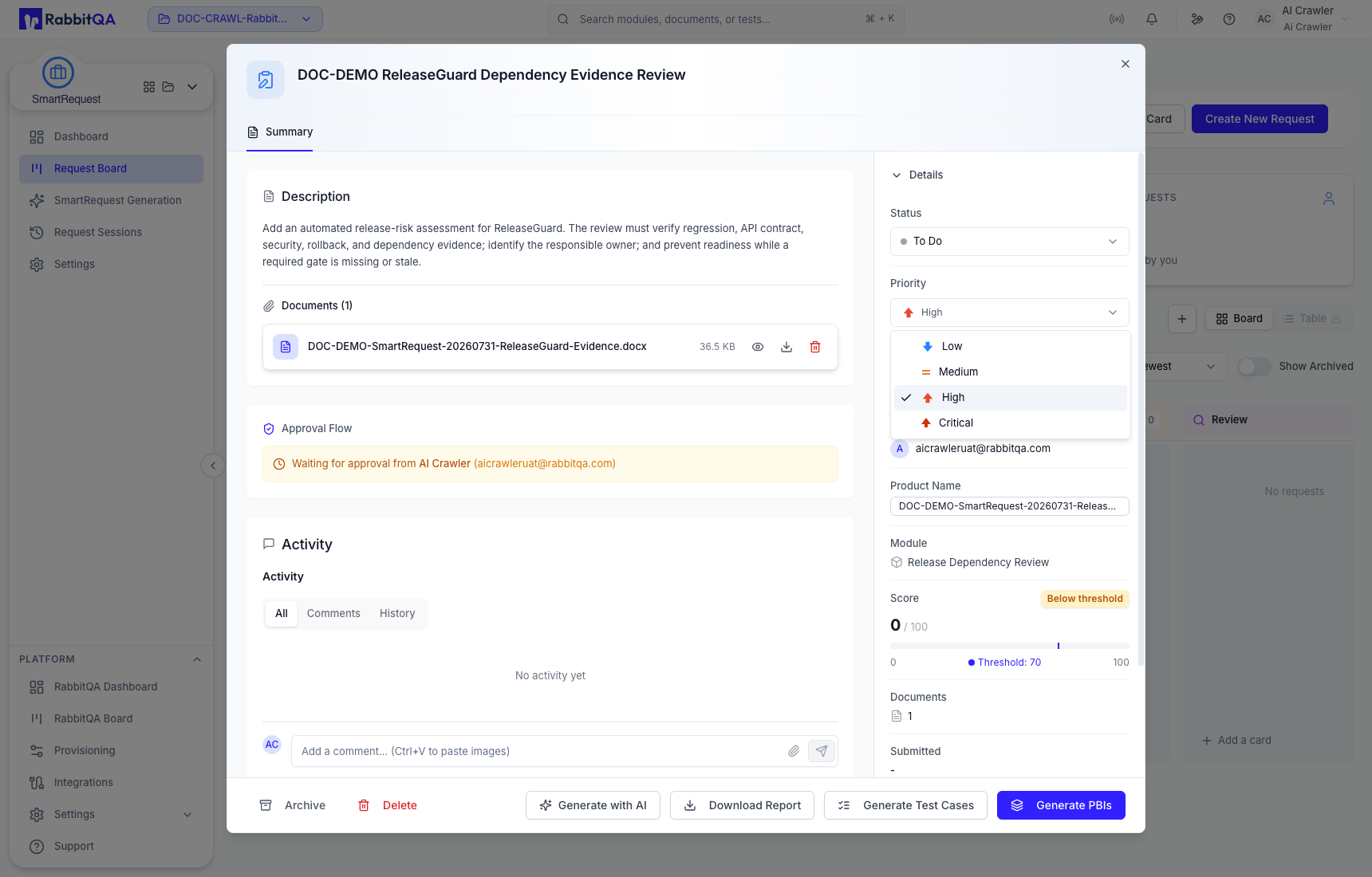This screenshot has width=1372, height=877.
Task: Click the grid view icon beside SmartRequest
Action: tap(149, 87)
